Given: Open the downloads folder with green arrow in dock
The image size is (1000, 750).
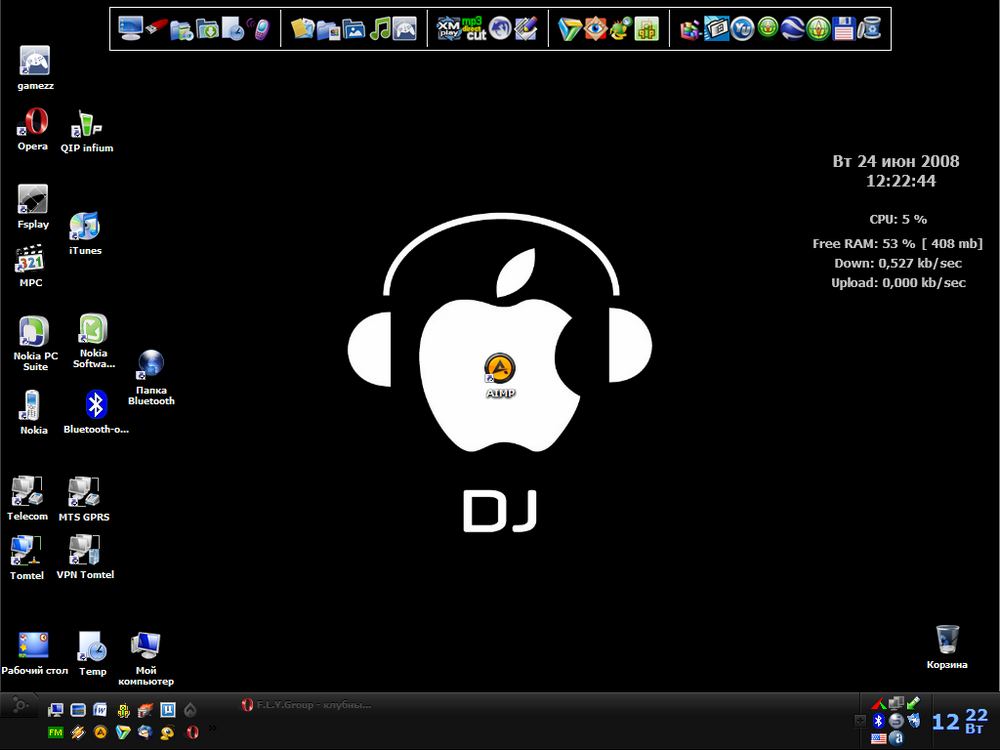Looking at the screenshot, I should tap(207, 29).
